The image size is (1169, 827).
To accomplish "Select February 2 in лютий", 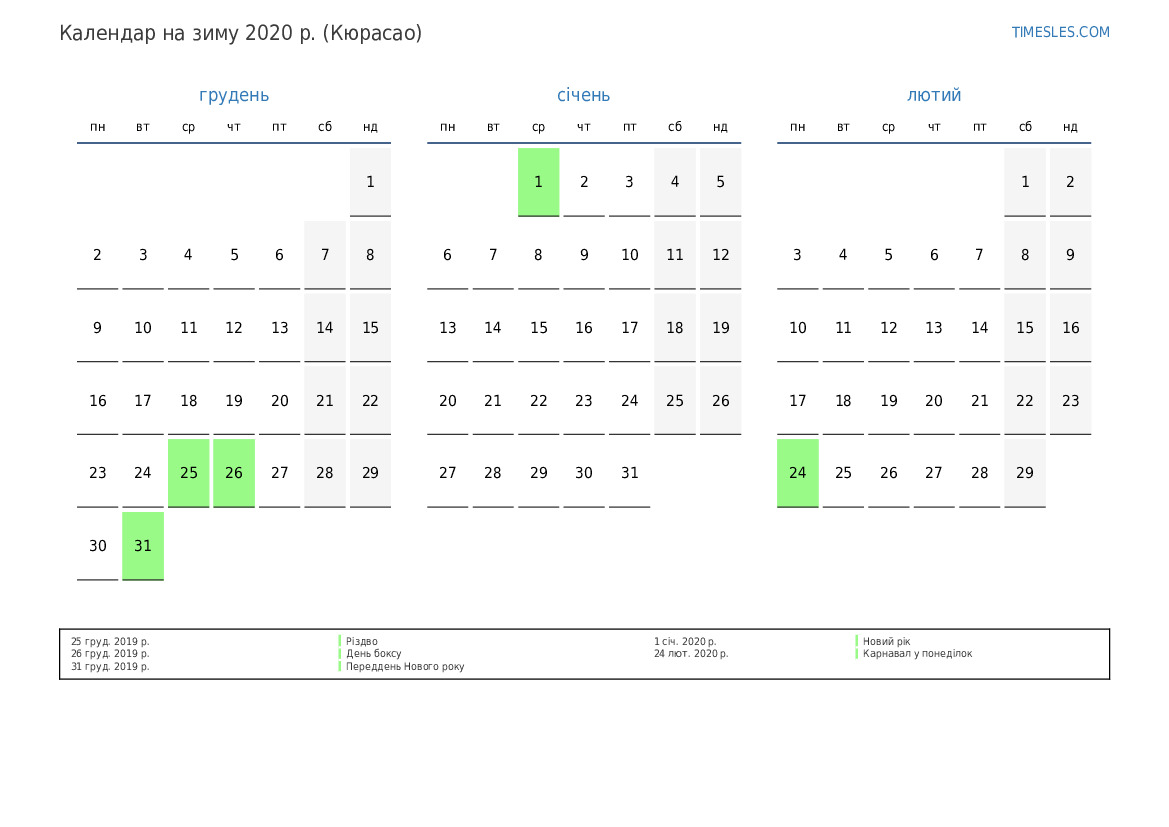I will 1071,182.
